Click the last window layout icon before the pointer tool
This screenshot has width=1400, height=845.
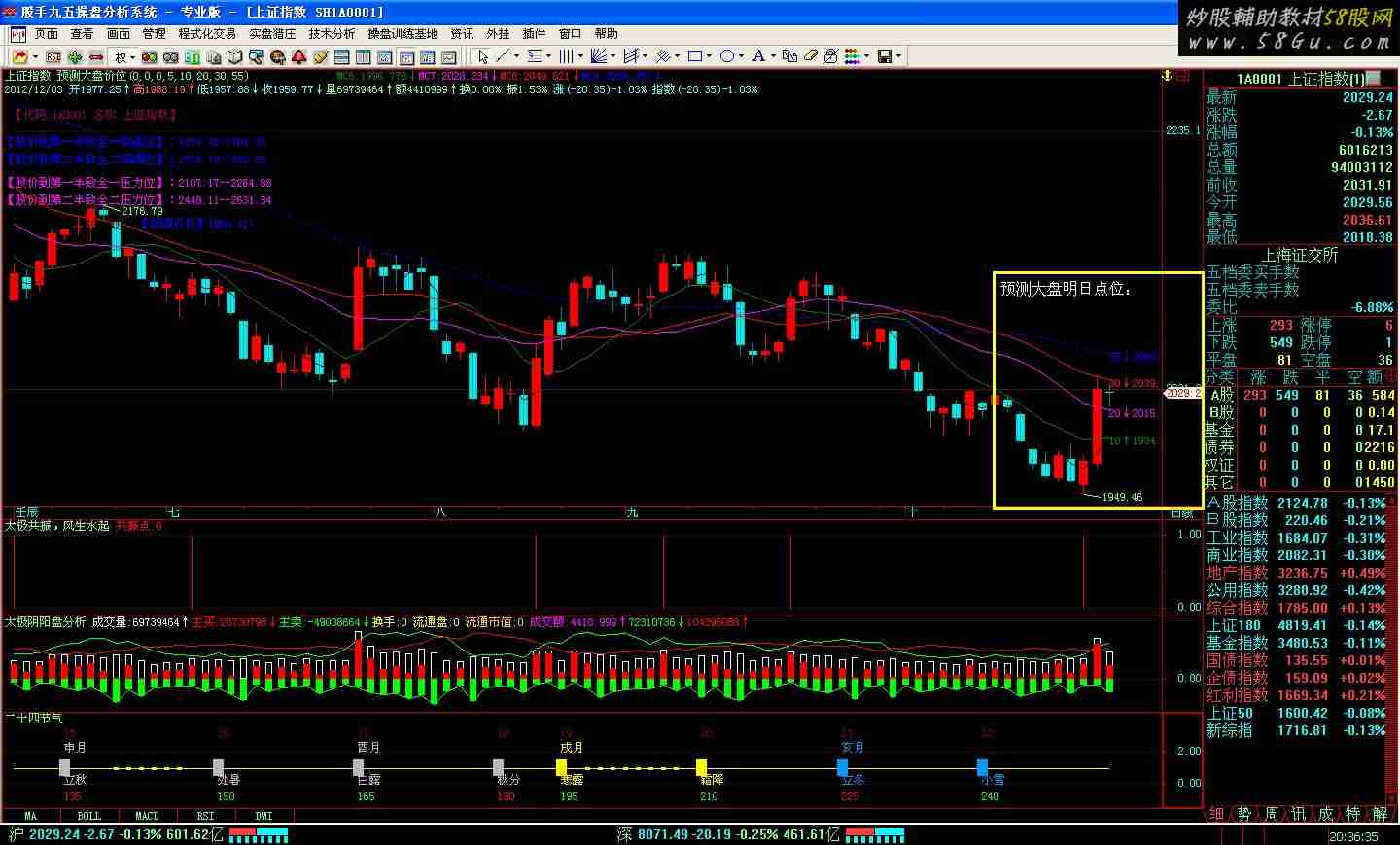(x=448, y=57)
